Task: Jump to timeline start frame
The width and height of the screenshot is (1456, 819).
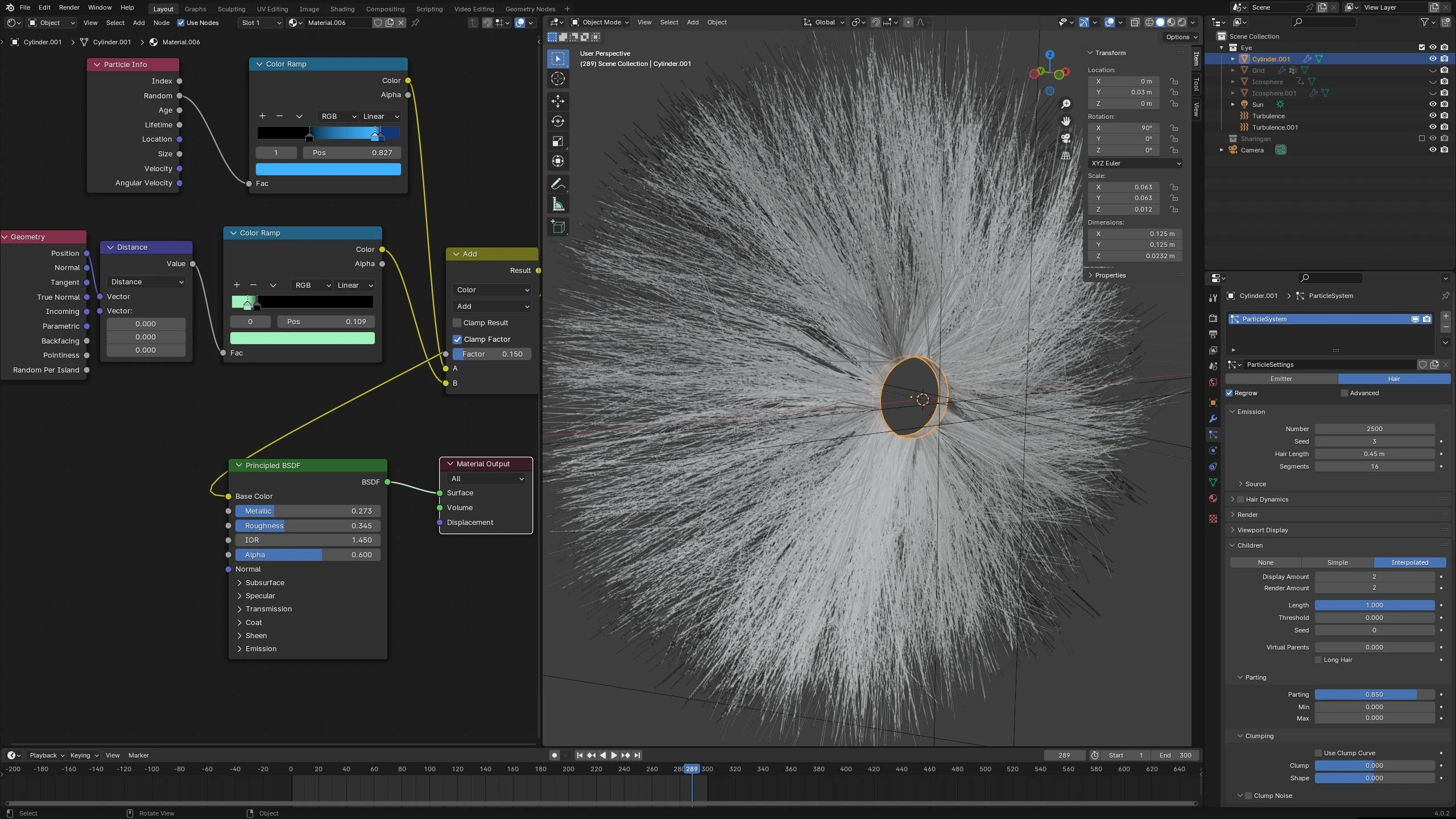Action: point(580,755)
